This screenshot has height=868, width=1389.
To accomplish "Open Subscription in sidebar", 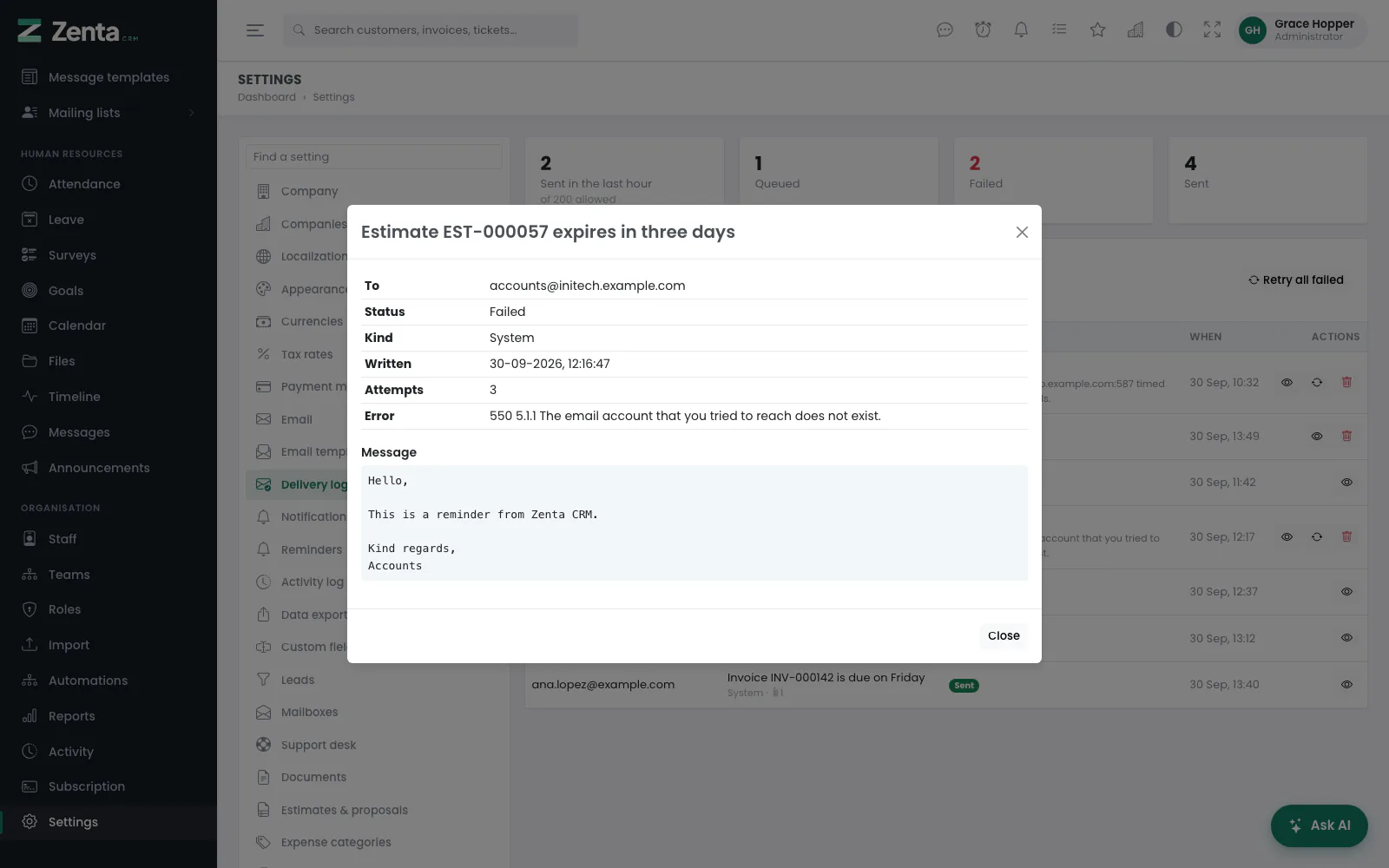I will point(109,786).
